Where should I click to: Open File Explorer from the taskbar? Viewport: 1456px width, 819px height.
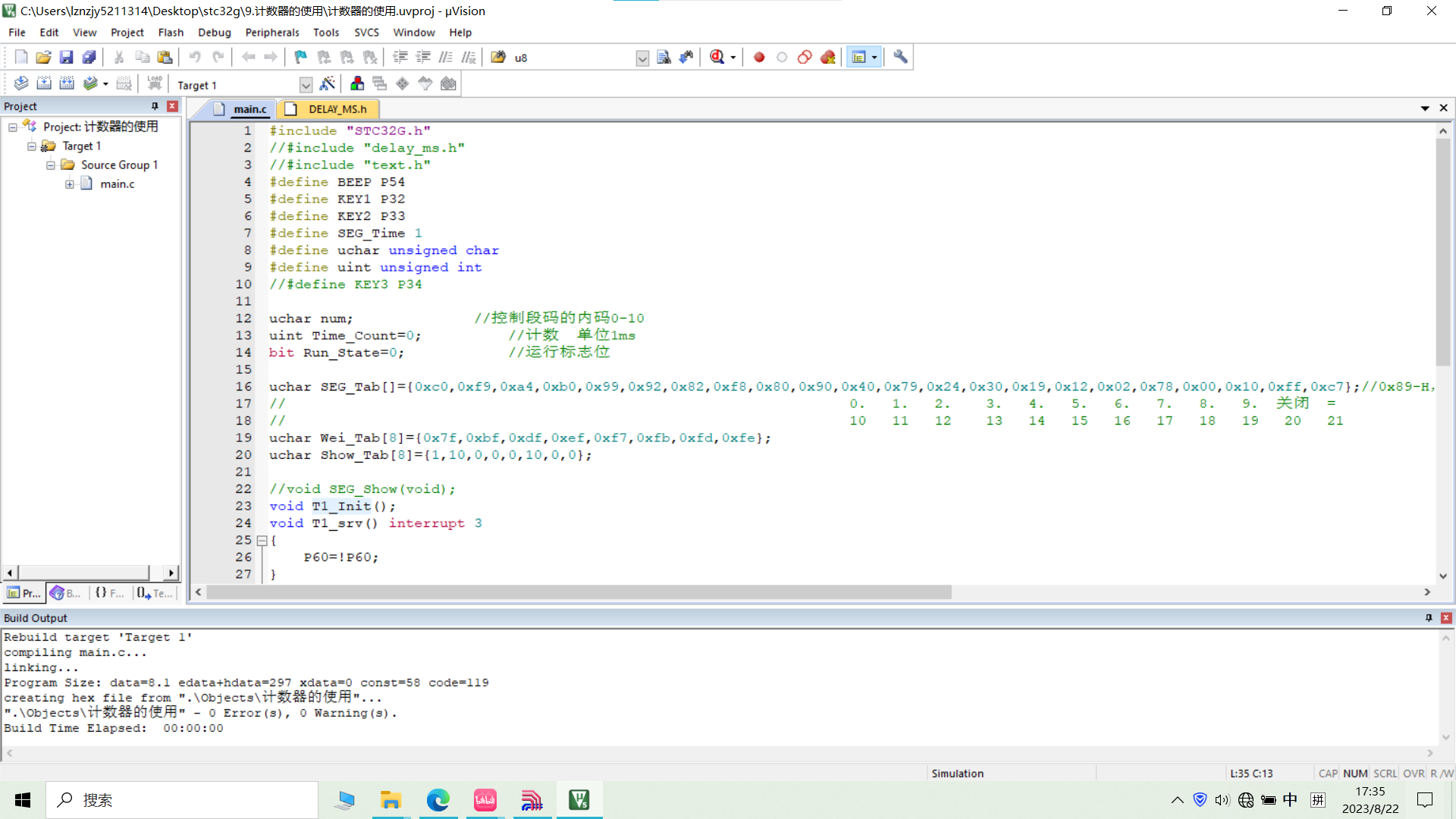coord(391,800)
